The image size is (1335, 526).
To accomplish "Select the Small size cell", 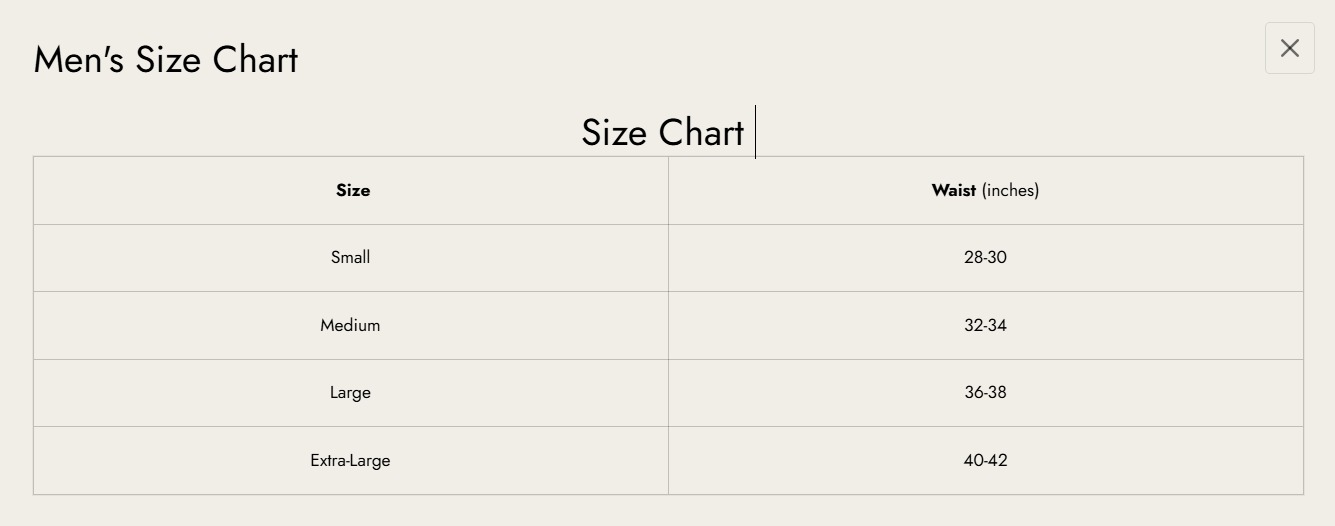I will [x=350, y=257].
